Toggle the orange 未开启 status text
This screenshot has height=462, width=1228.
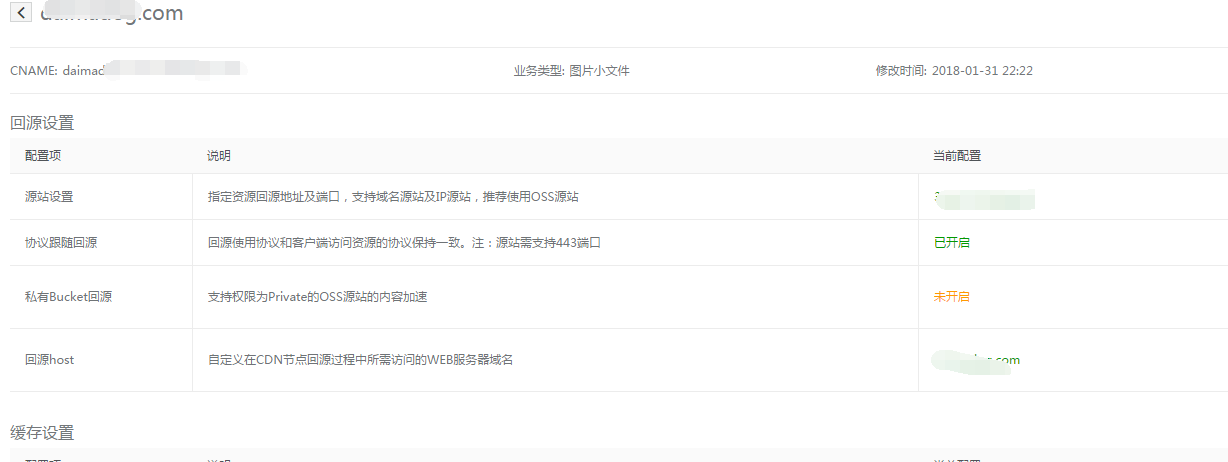click(x=951, y=297)
